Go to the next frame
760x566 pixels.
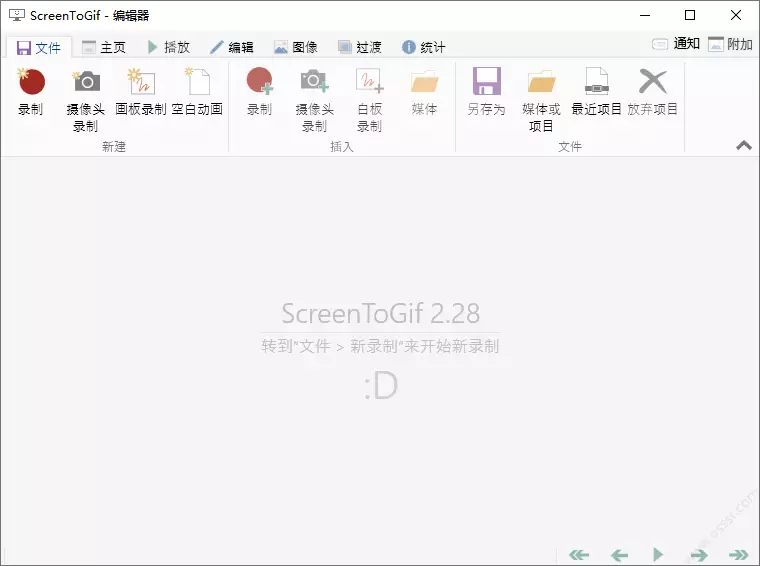pos(698,554)
